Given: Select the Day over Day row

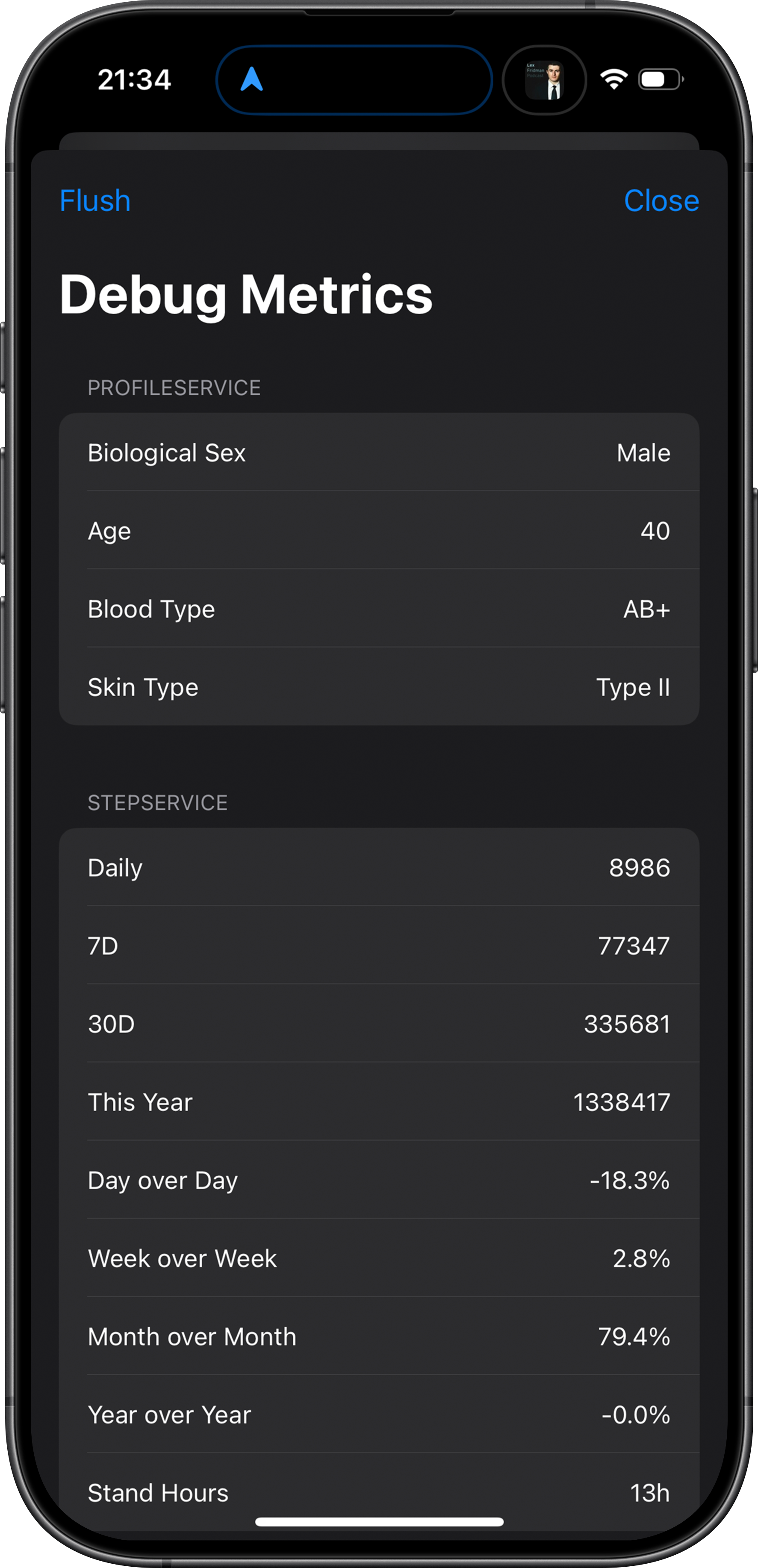Looking at the screenshot, I should 378,1180.
